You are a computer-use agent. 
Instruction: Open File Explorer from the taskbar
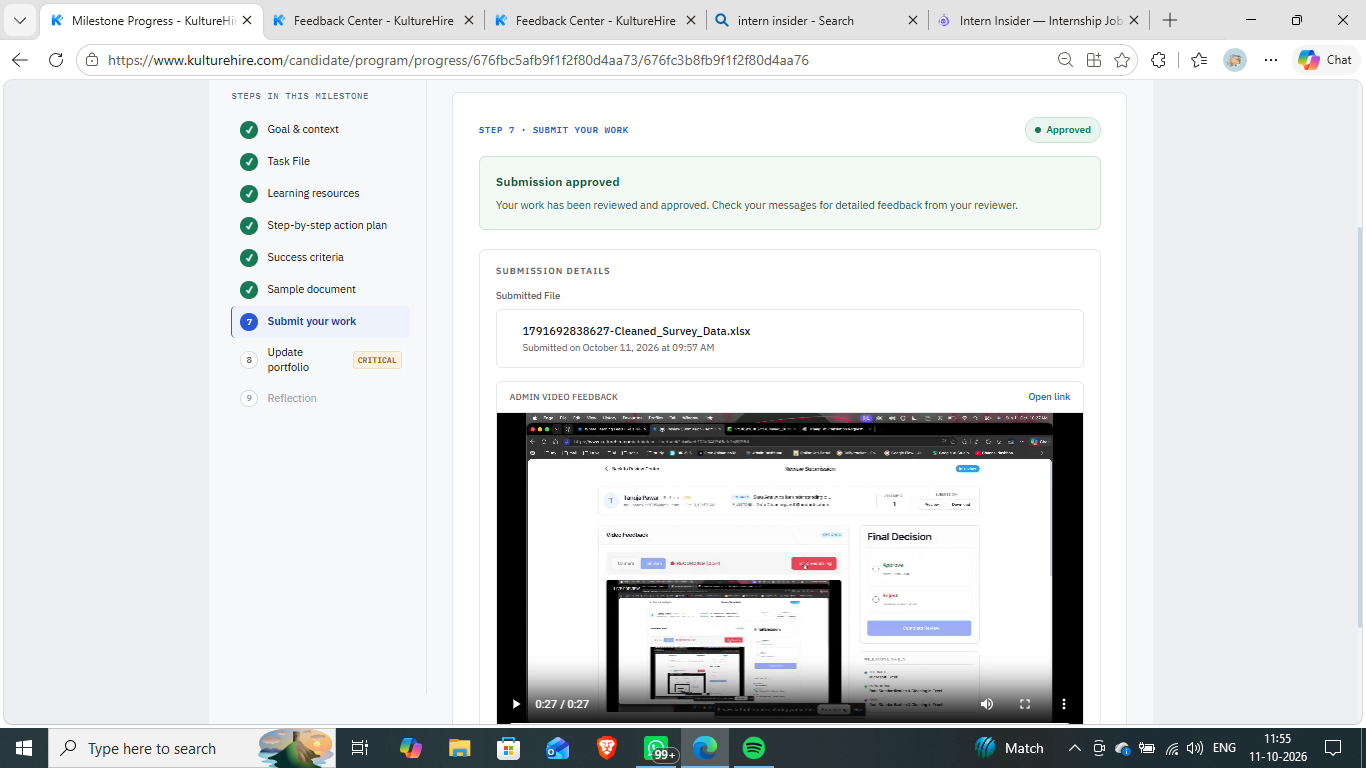[x=460, y=748]
